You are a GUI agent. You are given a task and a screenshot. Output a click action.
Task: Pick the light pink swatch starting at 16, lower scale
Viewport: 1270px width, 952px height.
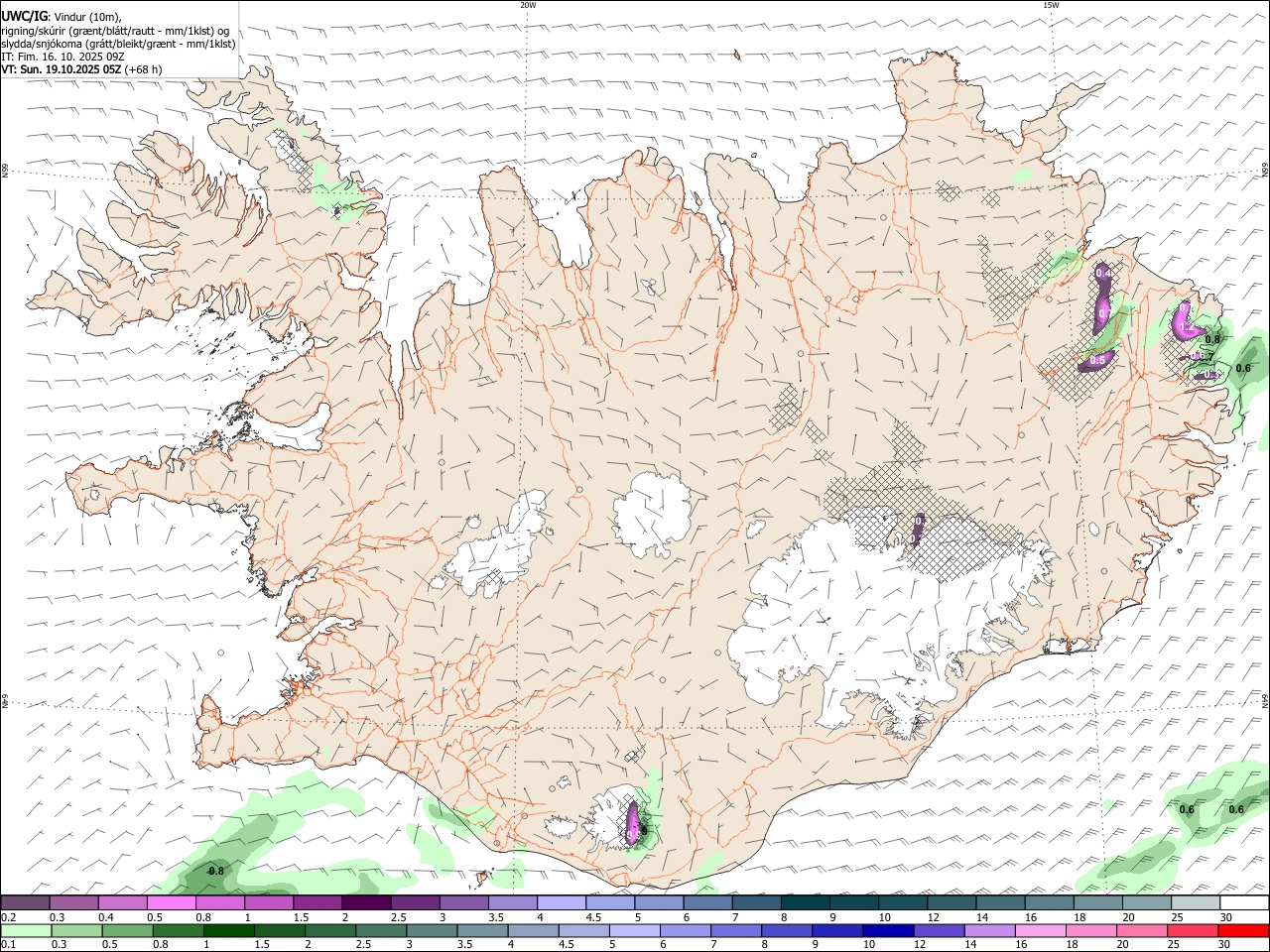coord(1041,931)
